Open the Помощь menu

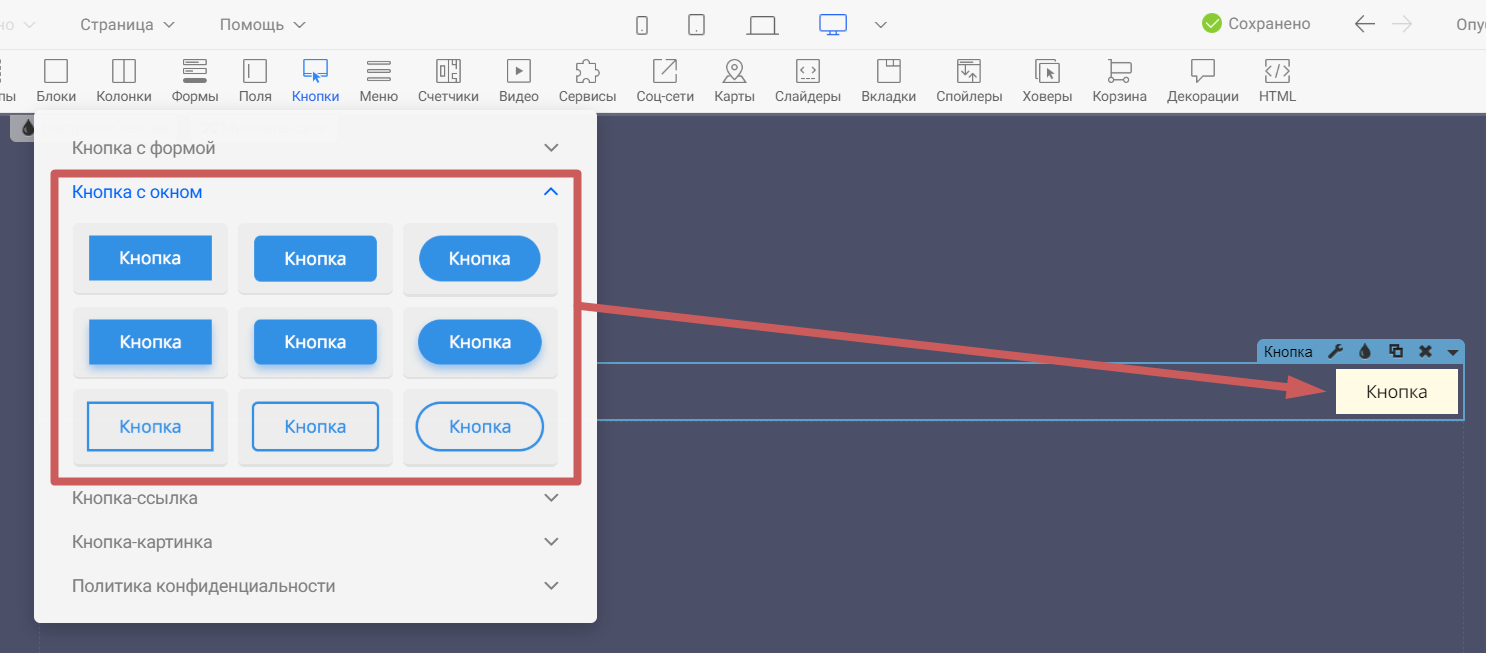click(x=262, y=24)
